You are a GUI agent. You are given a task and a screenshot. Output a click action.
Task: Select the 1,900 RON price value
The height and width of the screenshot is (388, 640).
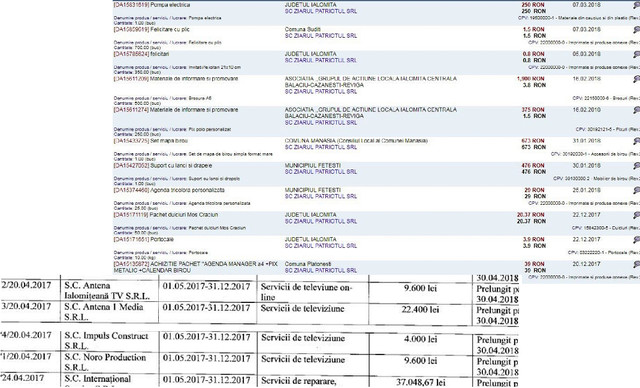(x=531, y=78)
